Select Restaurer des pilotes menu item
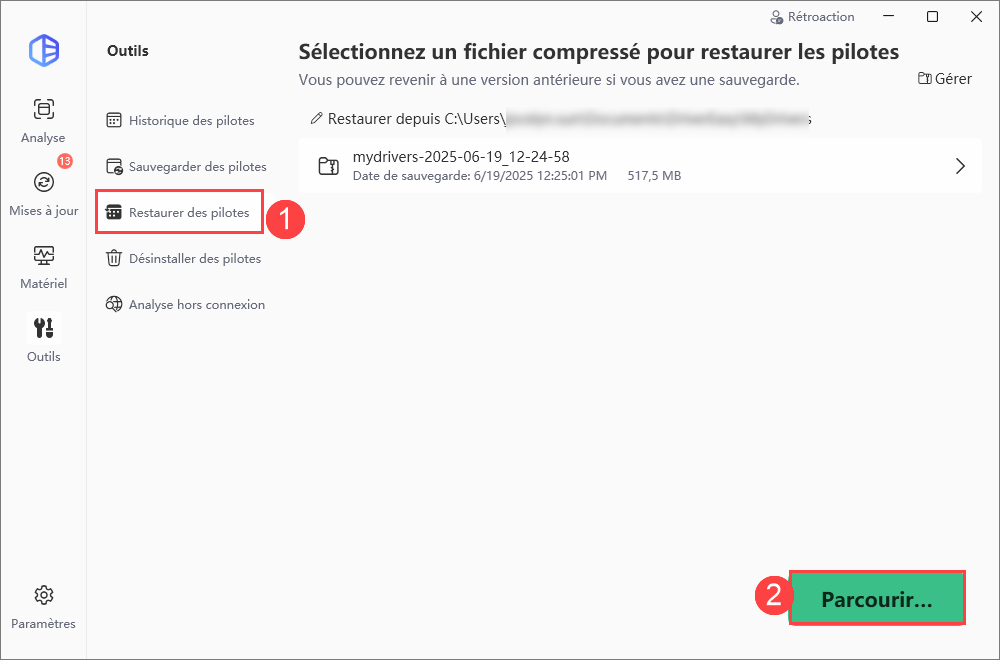The height and width of the screenshot is (660, 1000). pos(179,212)
